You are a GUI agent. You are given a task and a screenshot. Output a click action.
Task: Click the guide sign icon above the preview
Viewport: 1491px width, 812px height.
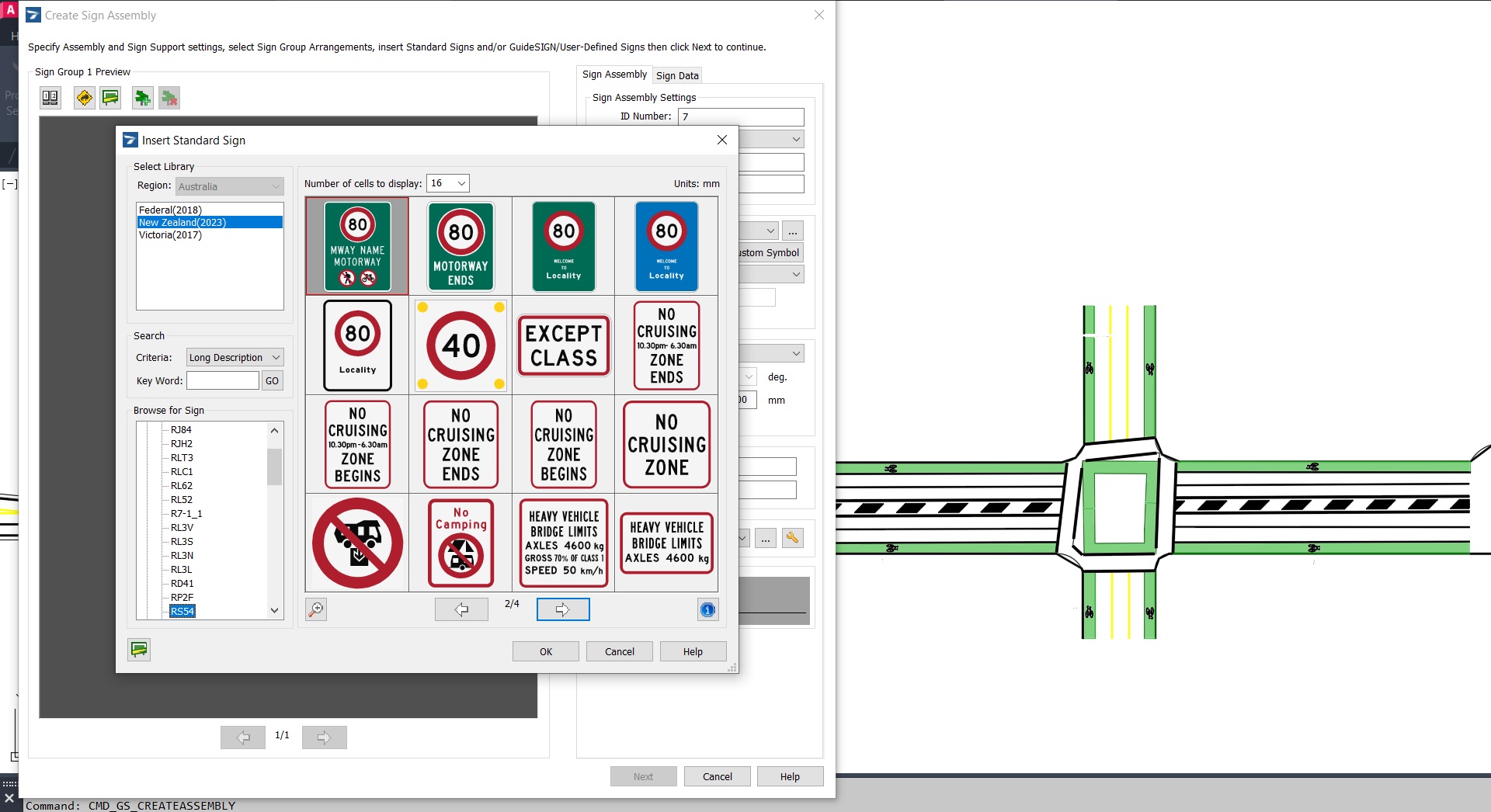click(110, 98)
